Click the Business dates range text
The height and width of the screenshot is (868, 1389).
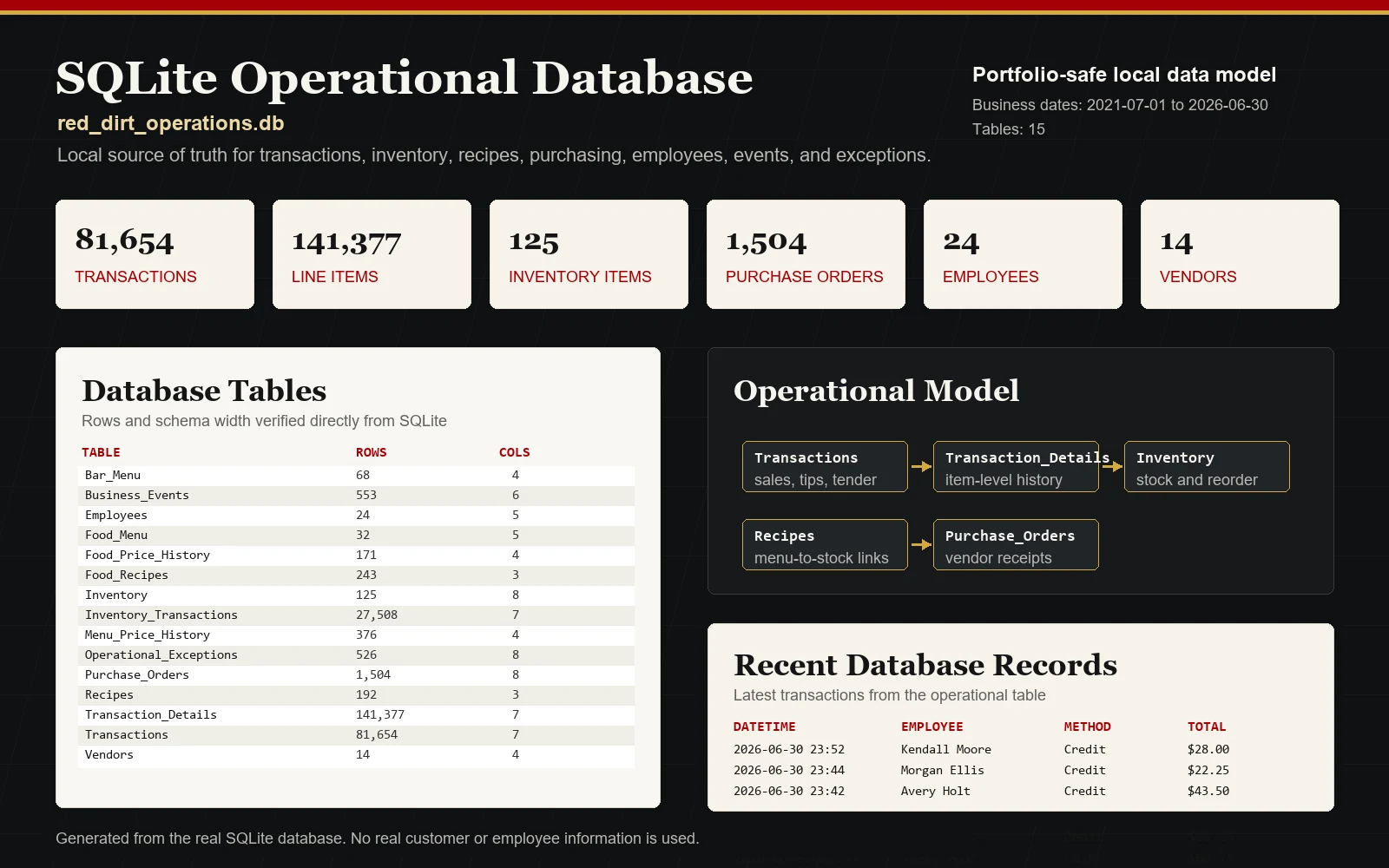(1120, 105)
